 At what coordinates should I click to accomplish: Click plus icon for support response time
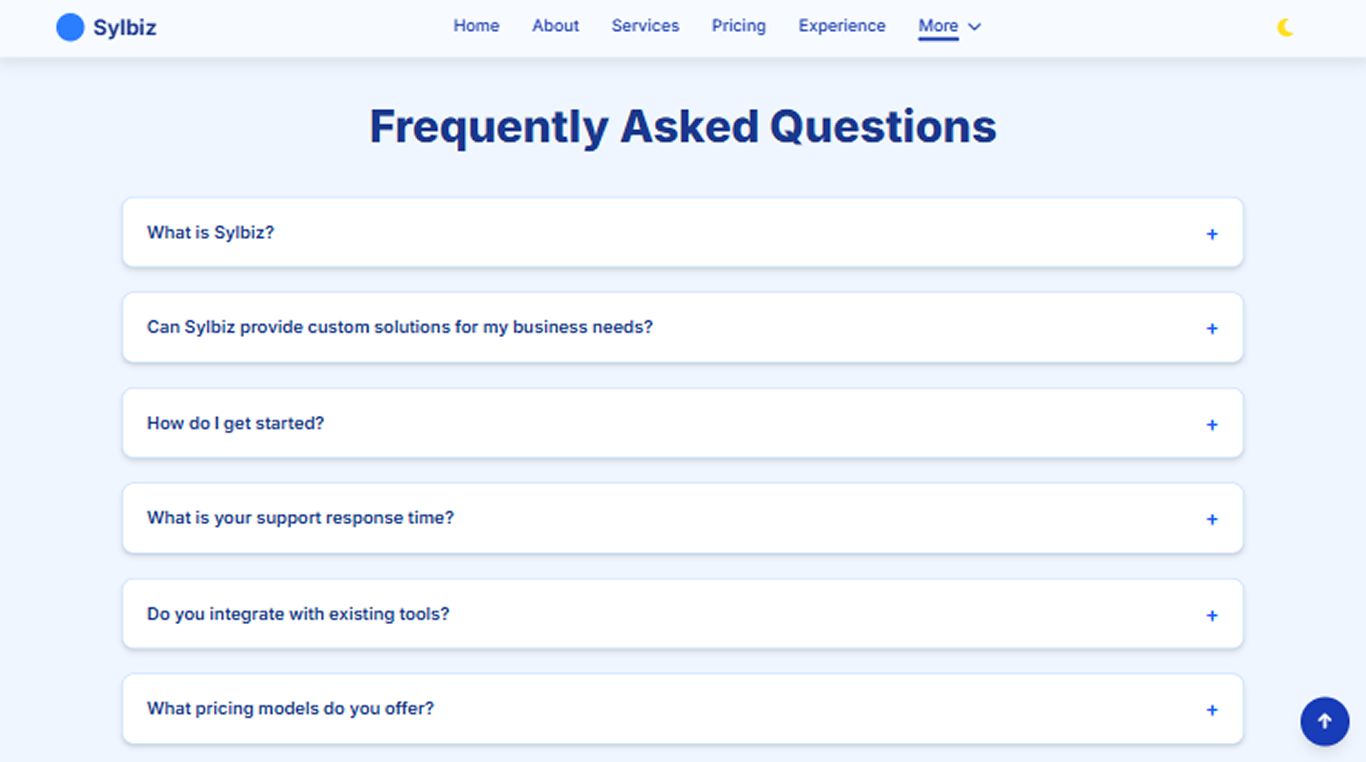1212,520
